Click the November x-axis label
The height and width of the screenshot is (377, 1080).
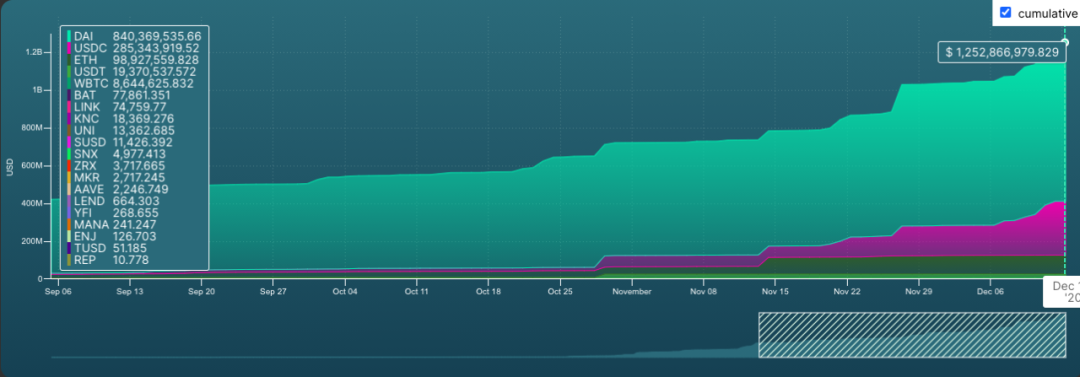click(632, 292)
